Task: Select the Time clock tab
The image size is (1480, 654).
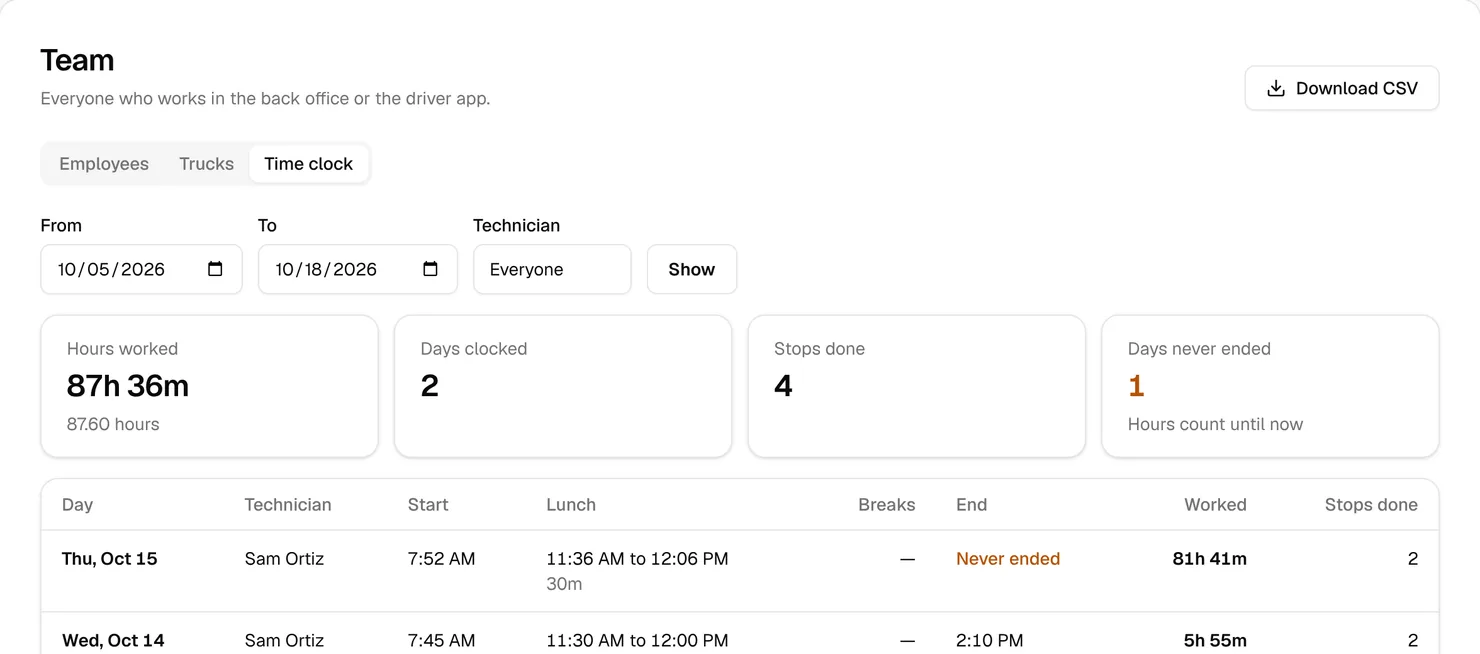Action: pos(309,164)
